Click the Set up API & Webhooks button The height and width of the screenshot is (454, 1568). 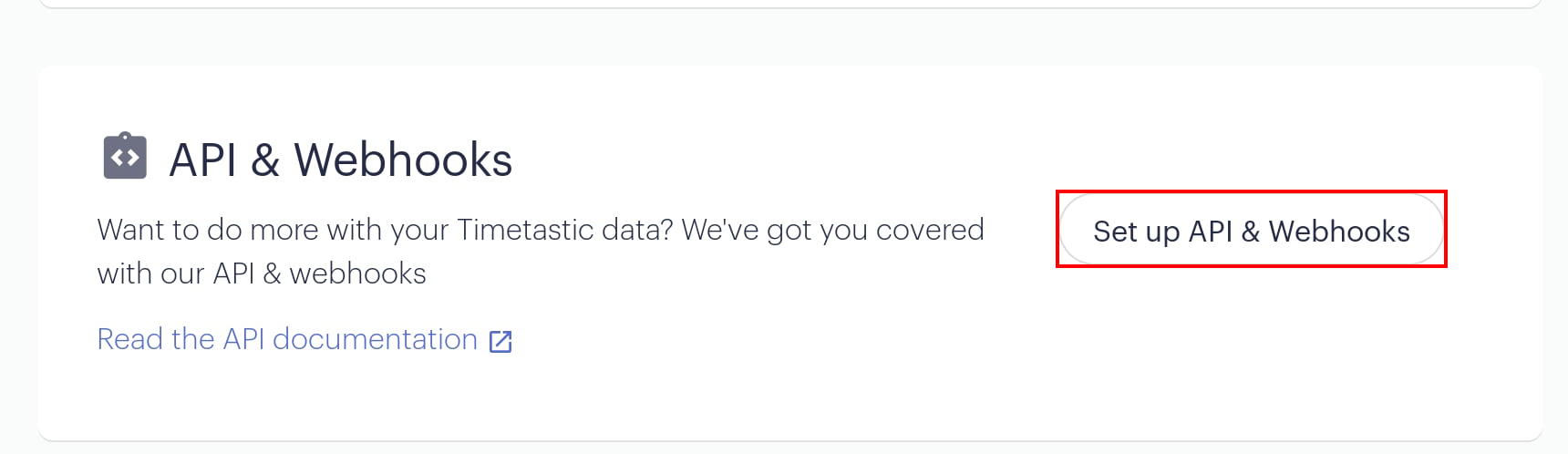click(x=1251, y=230)
